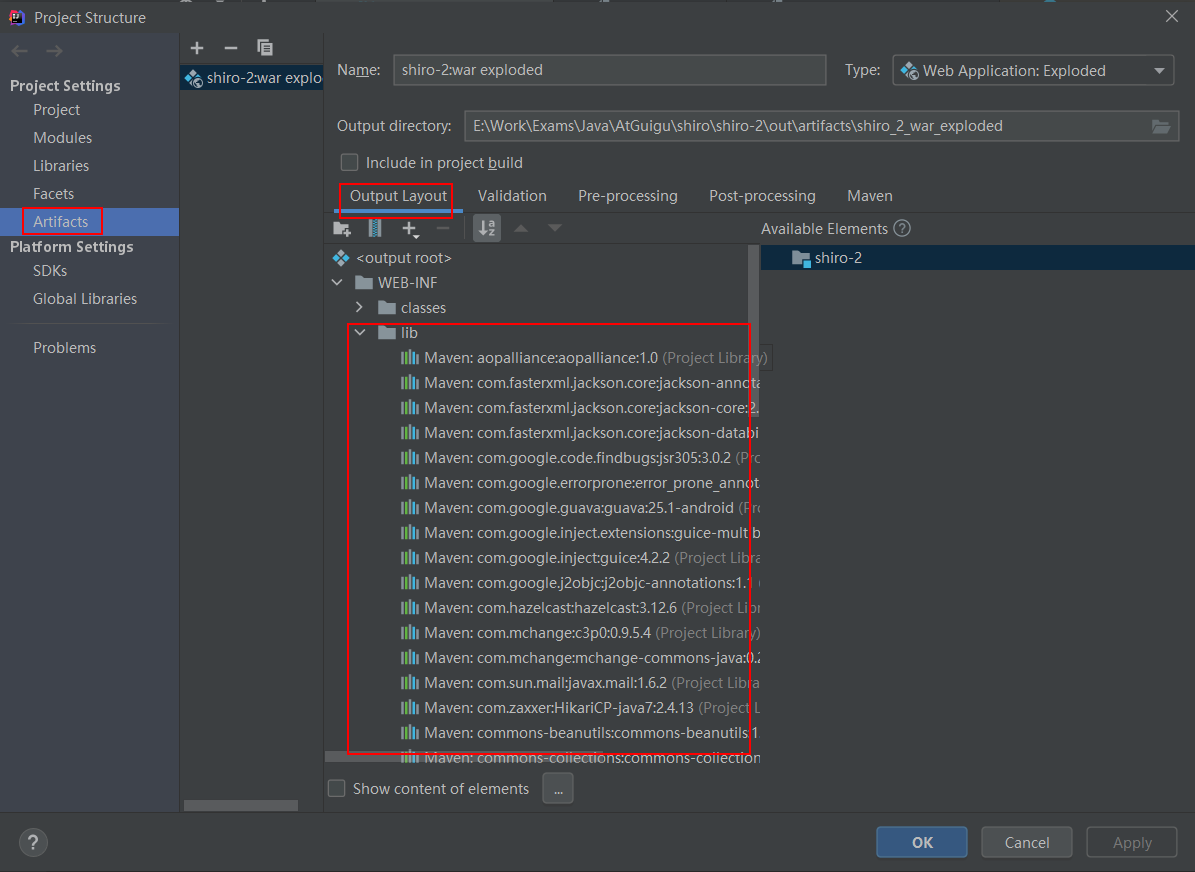Select Maven guice:4.2.2 row
This screenshot has width=1195, height=872.
[x=579, y=558]
